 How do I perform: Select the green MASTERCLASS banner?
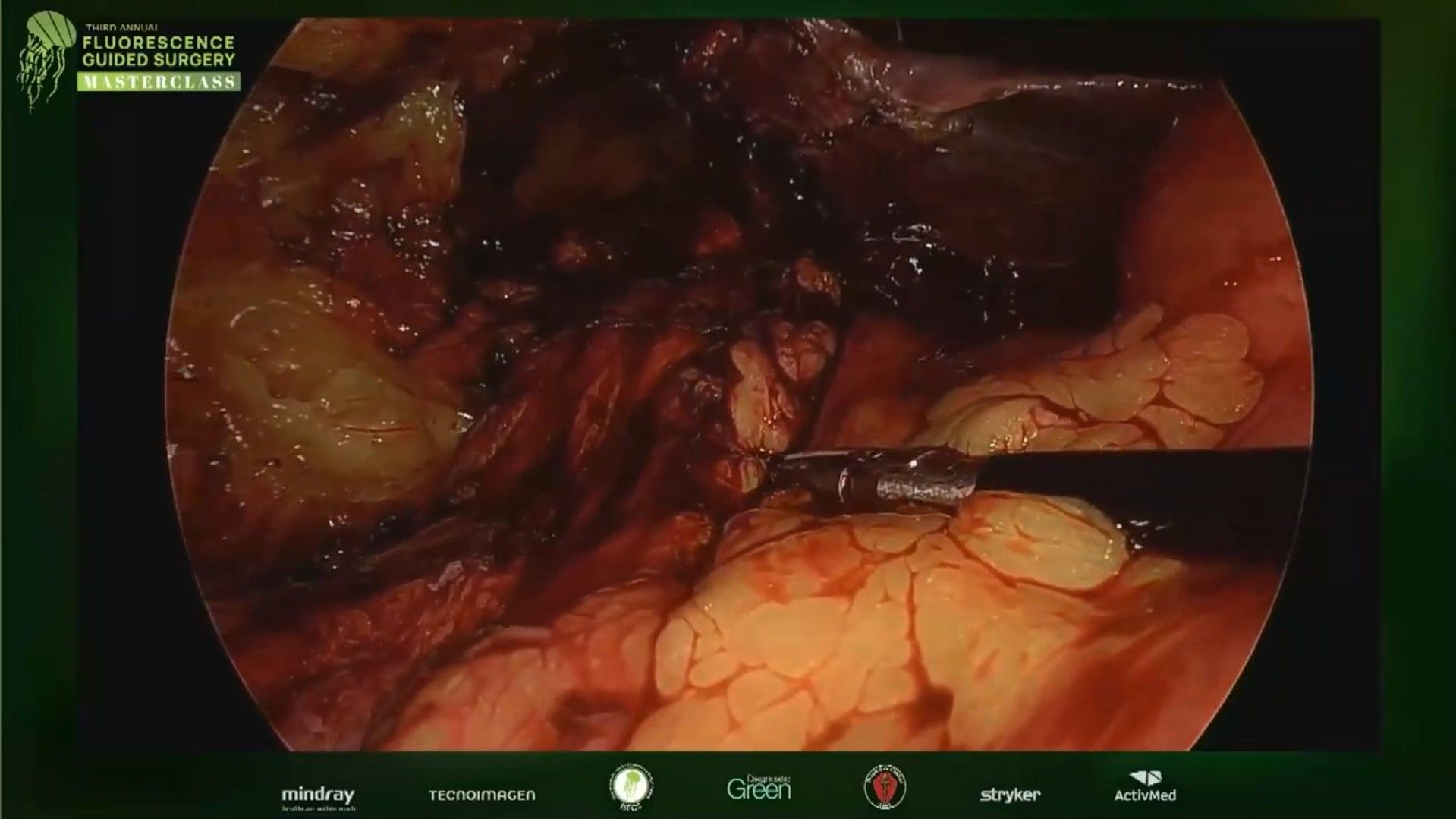(159, 82)
